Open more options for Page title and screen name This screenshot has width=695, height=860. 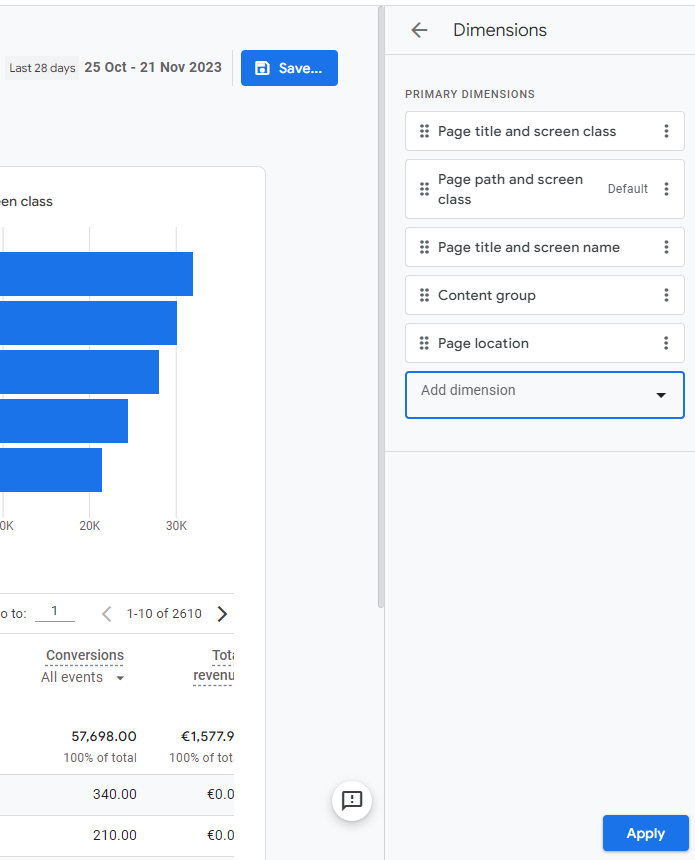point(666,247)
